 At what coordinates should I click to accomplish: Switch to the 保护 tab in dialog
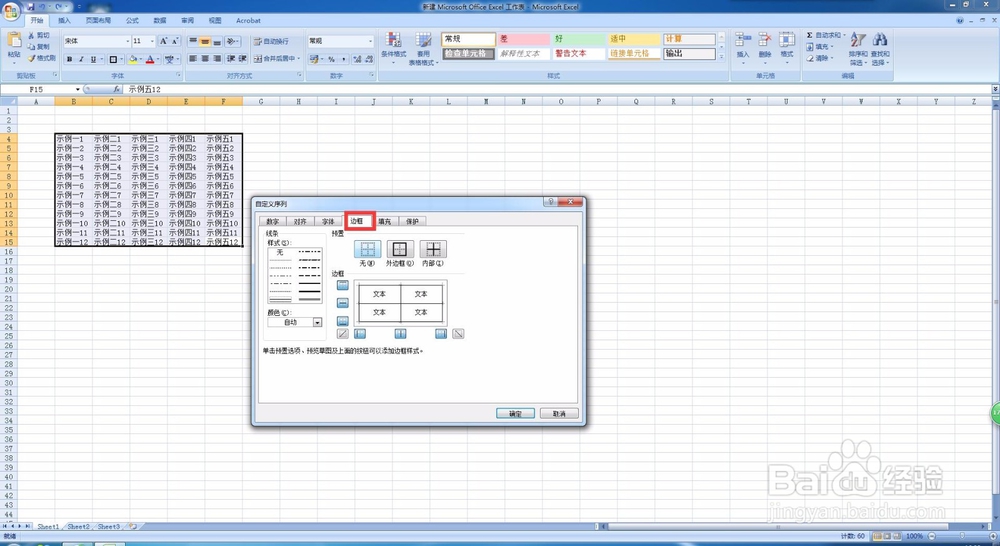point(413,221)
